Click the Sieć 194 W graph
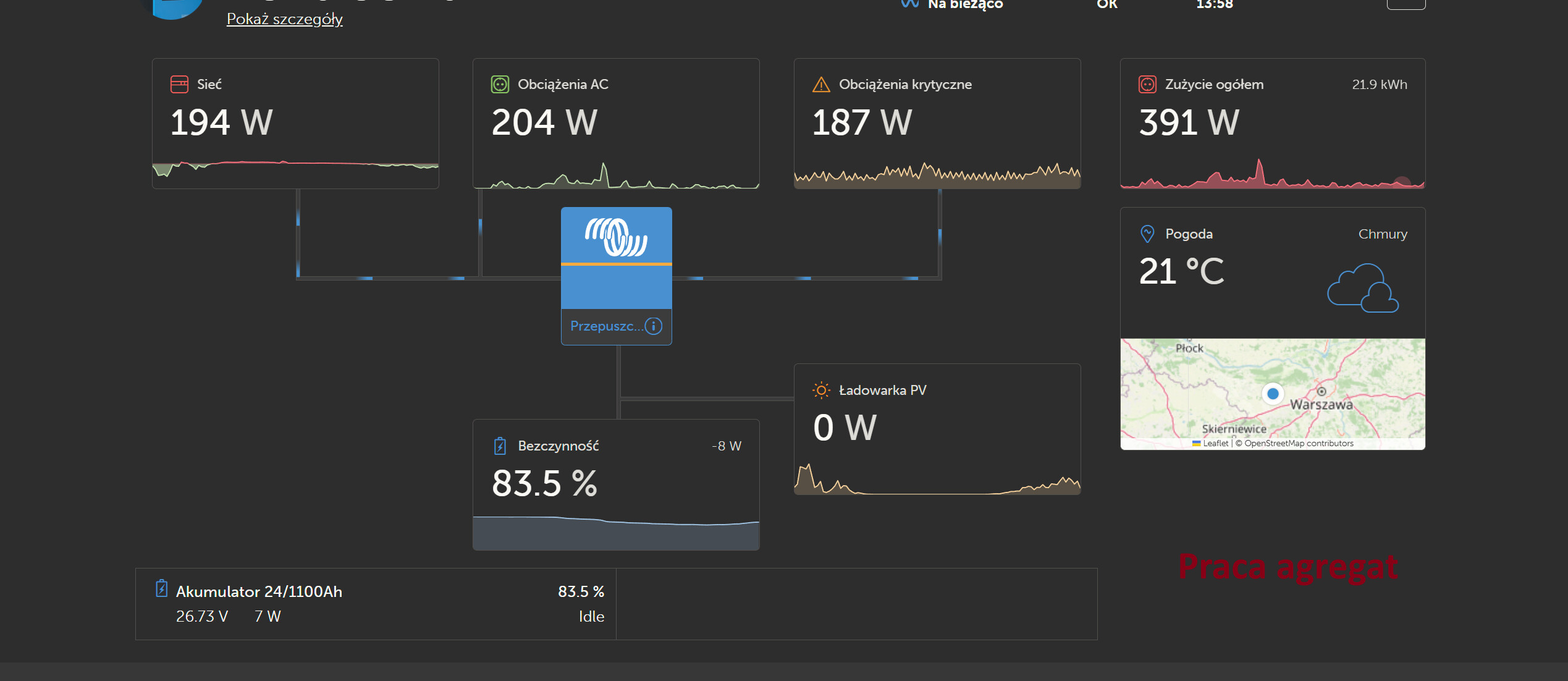This screenshot has height=681, width=1568. click(295, 168)
